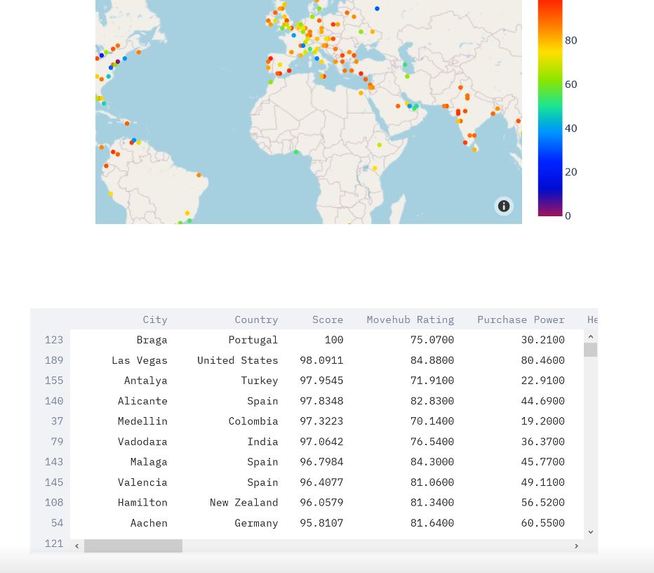This screenshot has height=573, width=654.
Task: Click the New Zealand country cell
Action: coord(244,503)
